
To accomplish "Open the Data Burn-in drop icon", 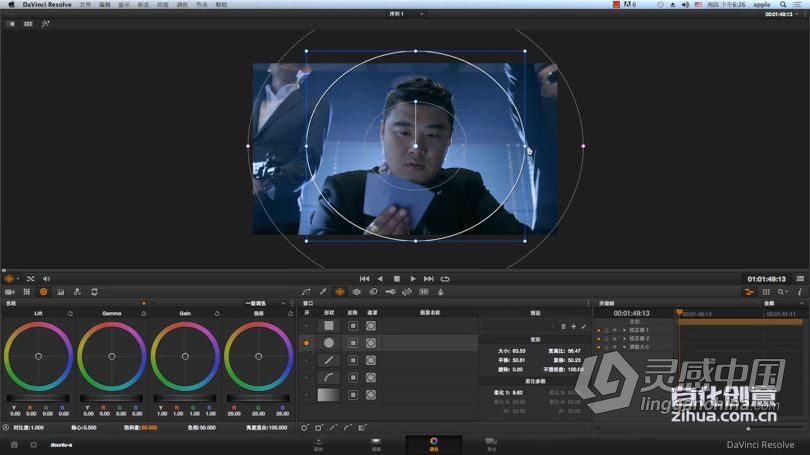I will coord(441,292).
